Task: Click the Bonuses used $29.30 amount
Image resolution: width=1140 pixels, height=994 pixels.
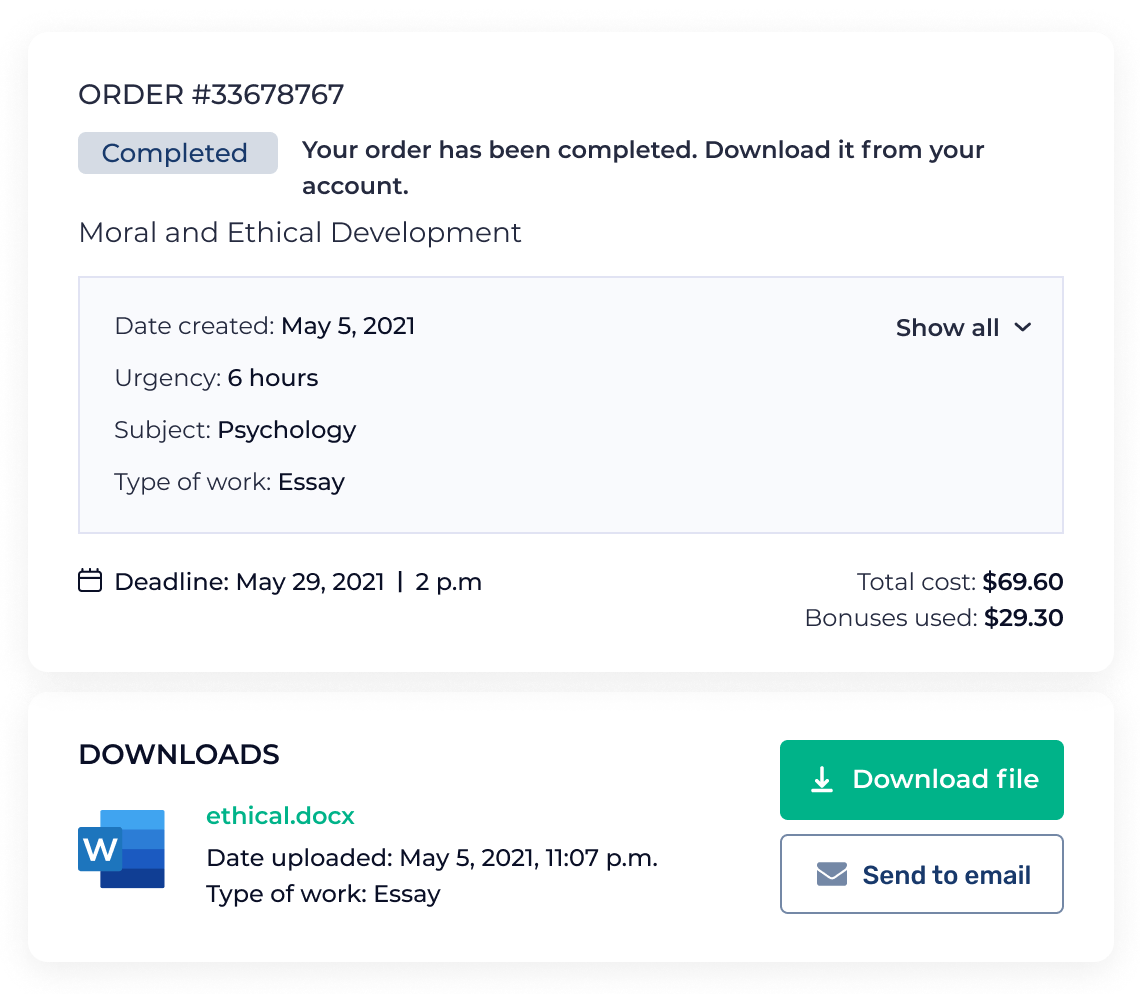Action: 1023,618
